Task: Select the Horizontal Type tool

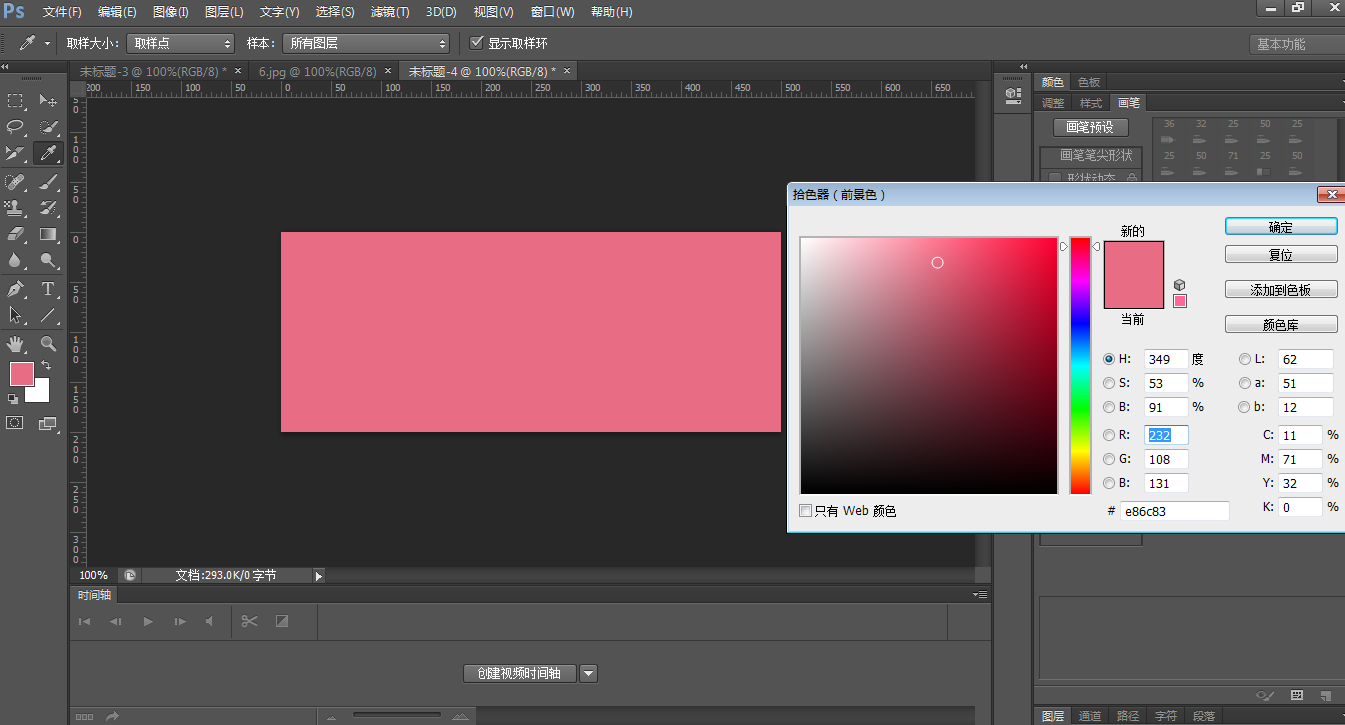Action: click(x=48, y=289)
